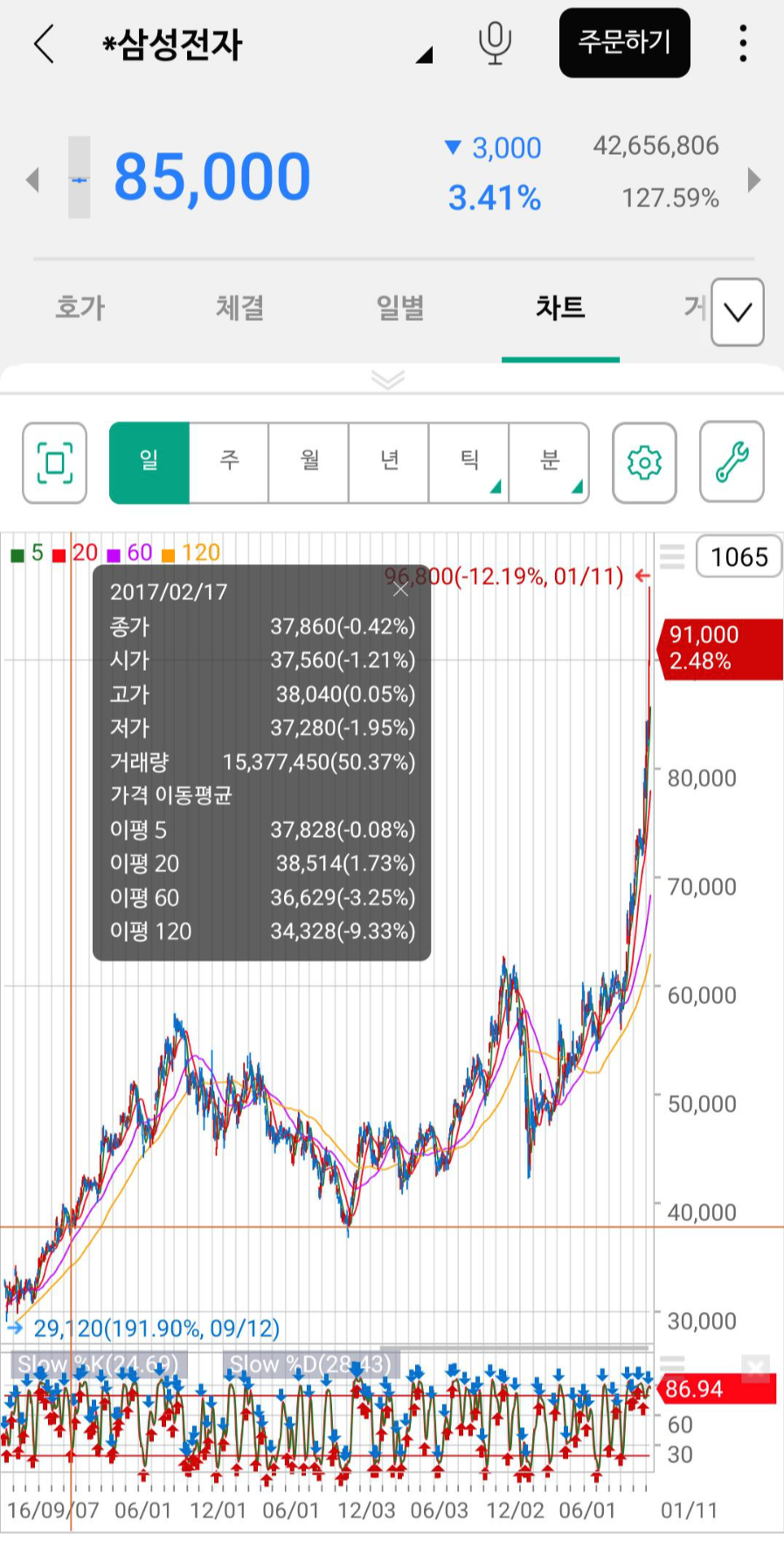Tap the 거래량 15,377,450 row in tooltip
Screen dimensions: 784x1541
click(262, 762)
